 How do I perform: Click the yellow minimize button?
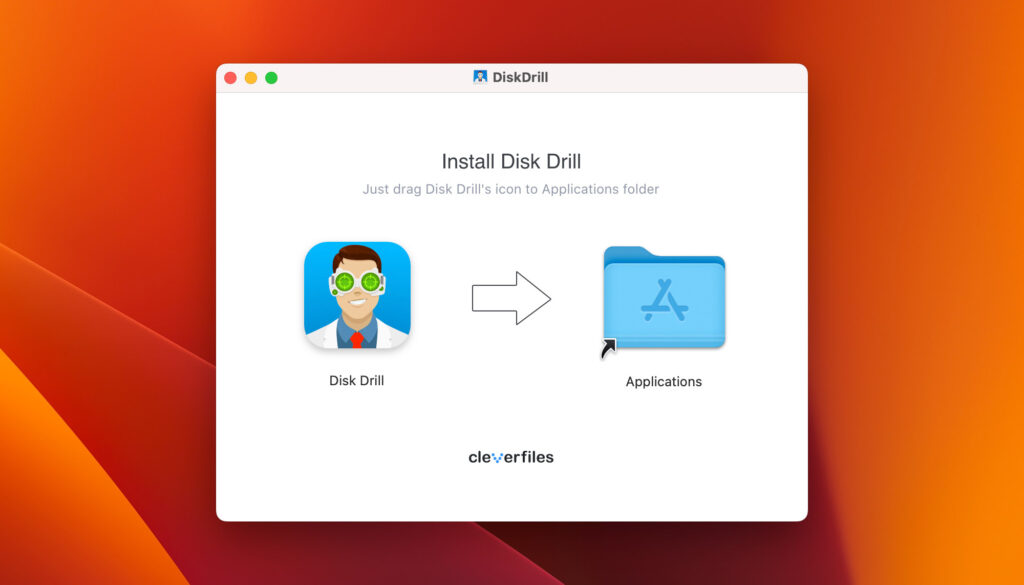251,76
